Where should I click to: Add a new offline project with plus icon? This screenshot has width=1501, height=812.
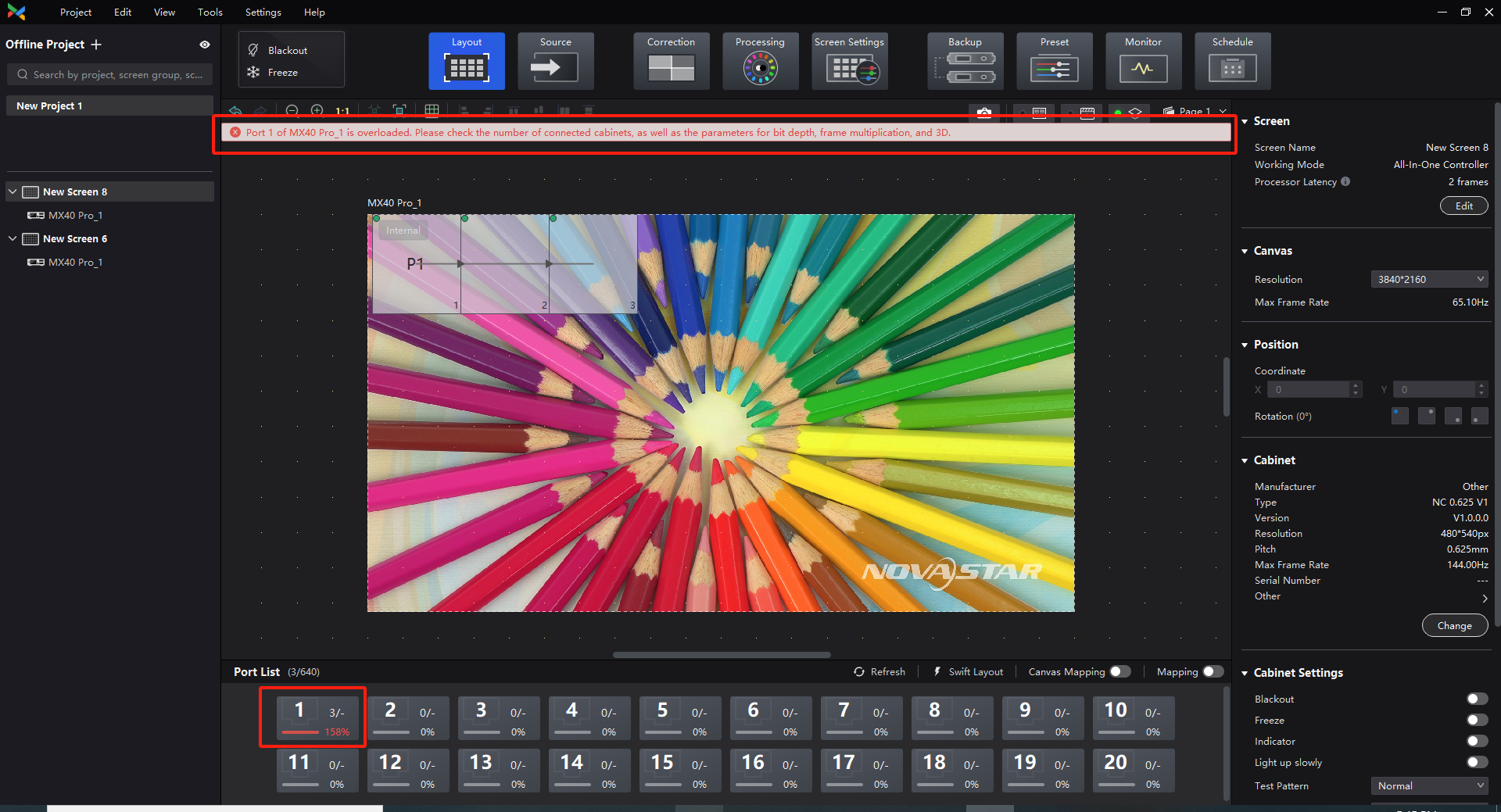tap(96, 45)
